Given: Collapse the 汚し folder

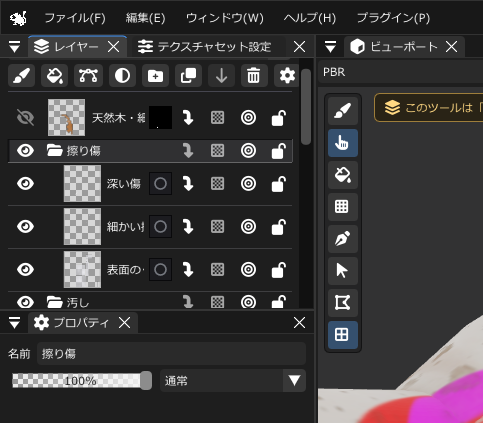Looking at the screenshot, I should click(55, 302).
